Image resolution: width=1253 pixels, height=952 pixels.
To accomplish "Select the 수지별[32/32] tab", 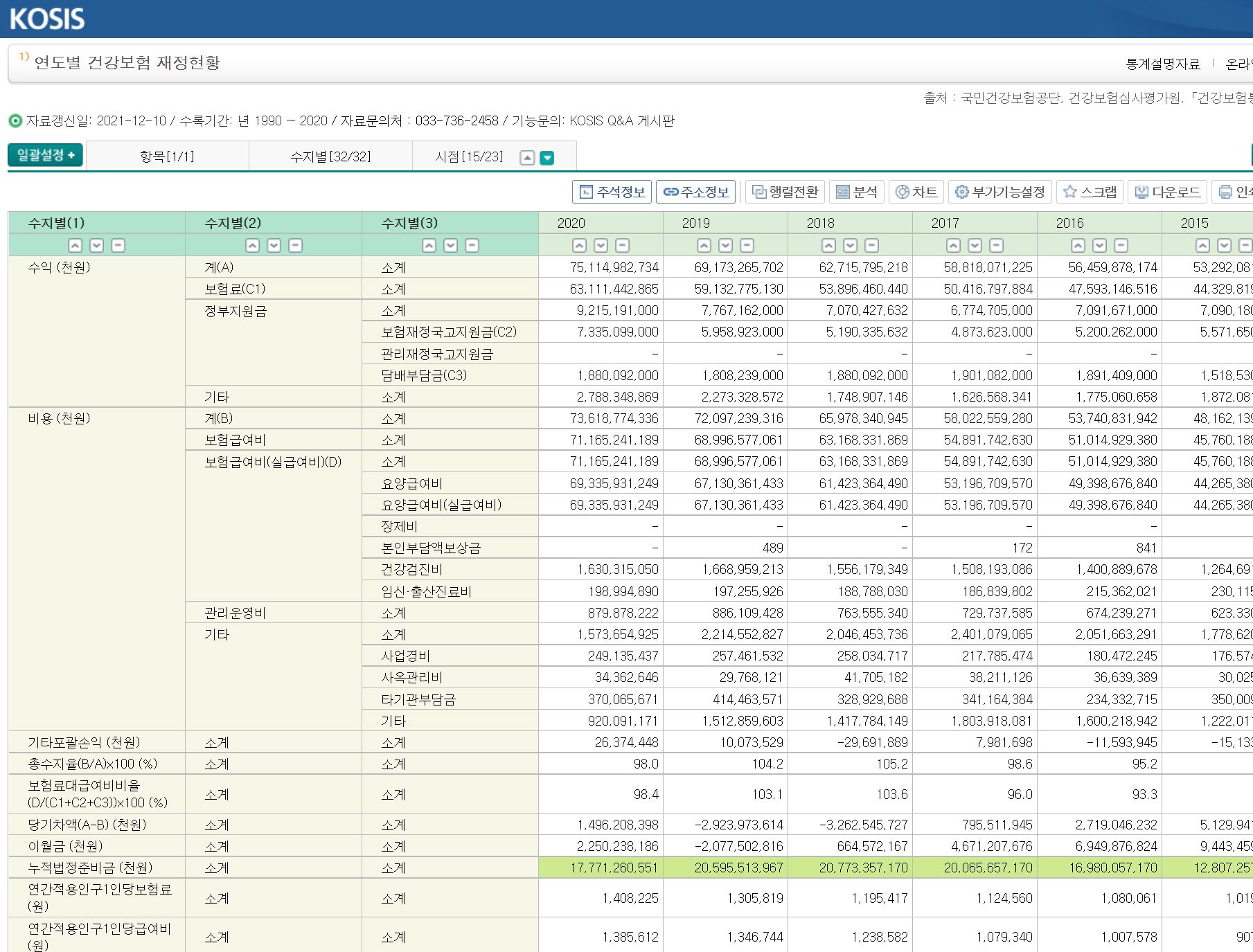I will 330,156.
